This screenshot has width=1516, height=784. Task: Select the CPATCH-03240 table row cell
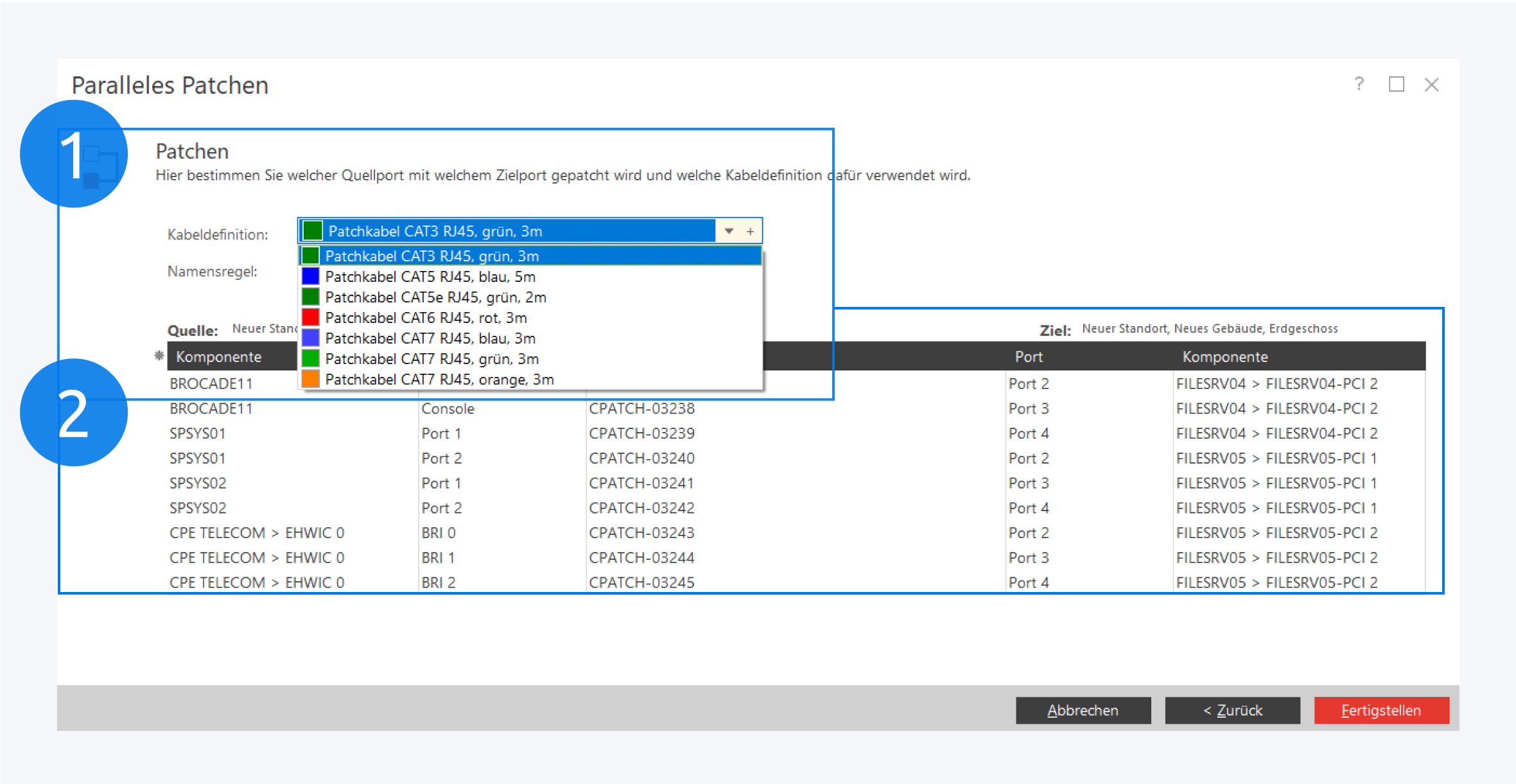[x=641, y=458]
